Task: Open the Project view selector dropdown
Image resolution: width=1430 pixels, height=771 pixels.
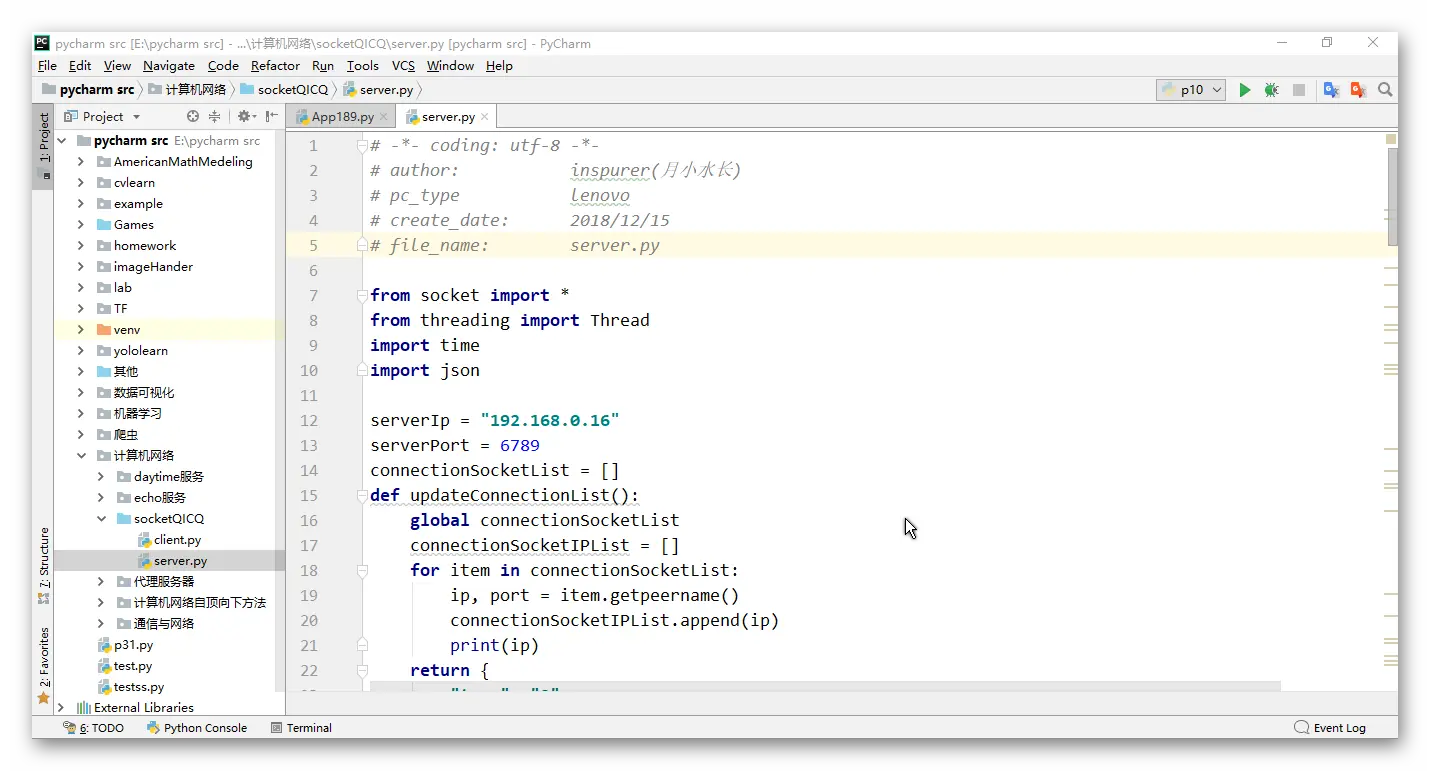Action: pyautogui.click(x=102, y=117)
